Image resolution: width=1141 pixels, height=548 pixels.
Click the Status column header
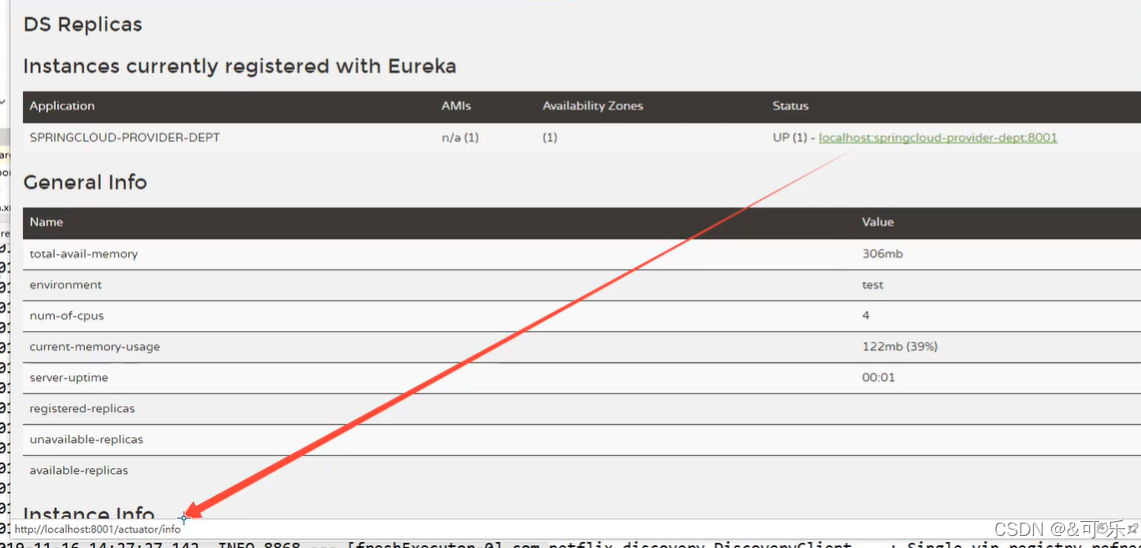(790, 106)
